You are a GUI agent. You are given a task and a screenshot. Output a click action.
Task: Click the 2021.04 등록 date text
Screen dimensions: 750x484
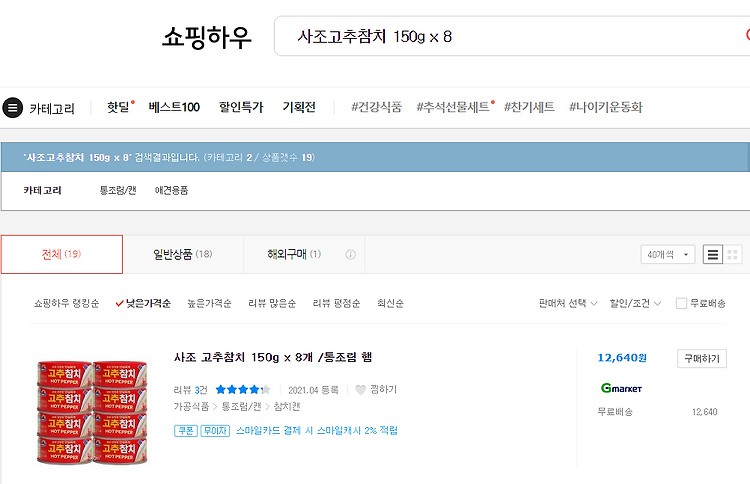(313, 390)
